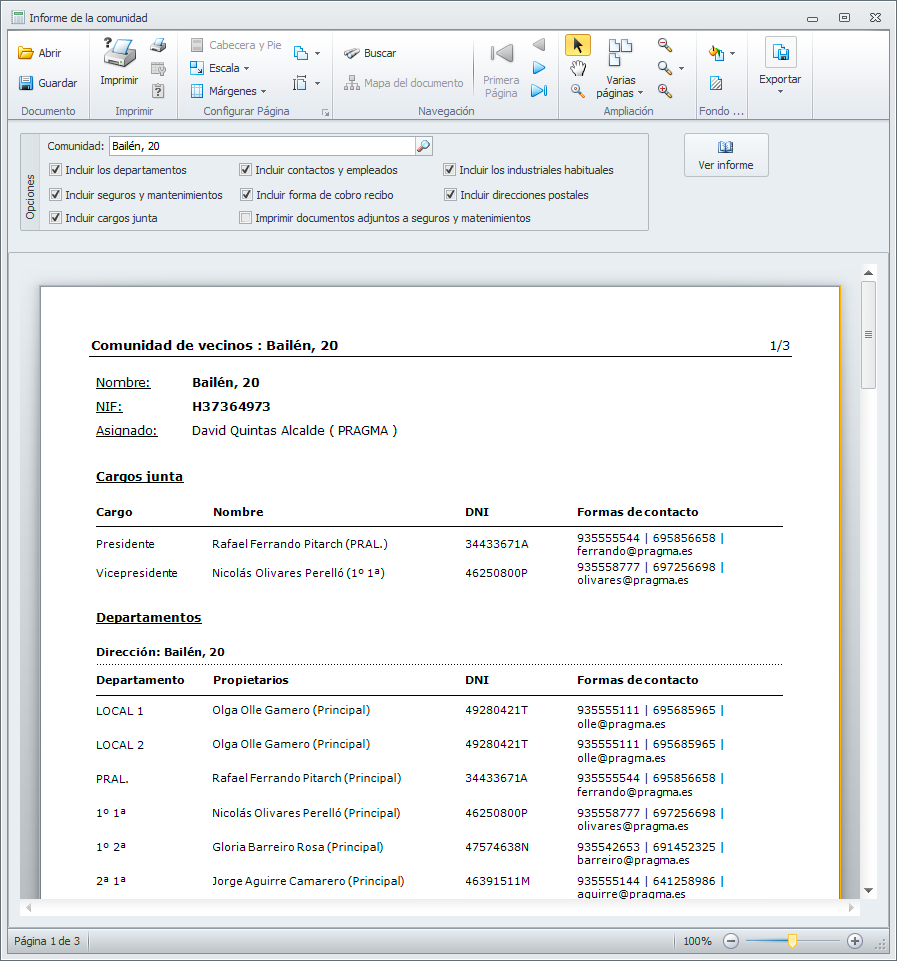This screenshot has height=961, width=897.
Task: Click the Cargos junta heading
Action: click(x=140, y=476)
